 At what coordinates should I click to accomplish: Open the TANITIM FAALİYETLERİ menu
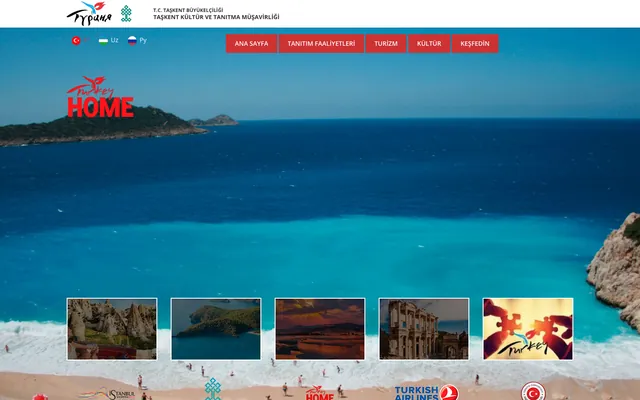coord(321,44)
